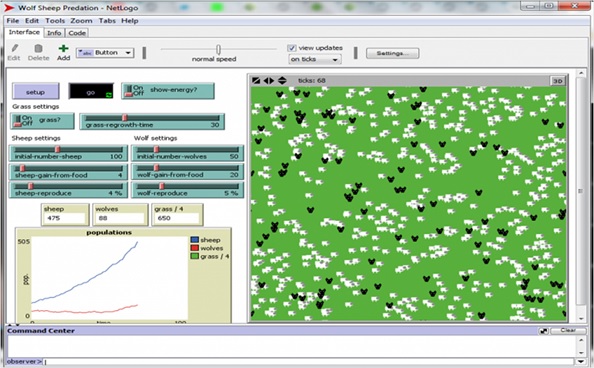Click the 3D view button
The width and height of the screenshot is (594, 368).
point(557,81)
